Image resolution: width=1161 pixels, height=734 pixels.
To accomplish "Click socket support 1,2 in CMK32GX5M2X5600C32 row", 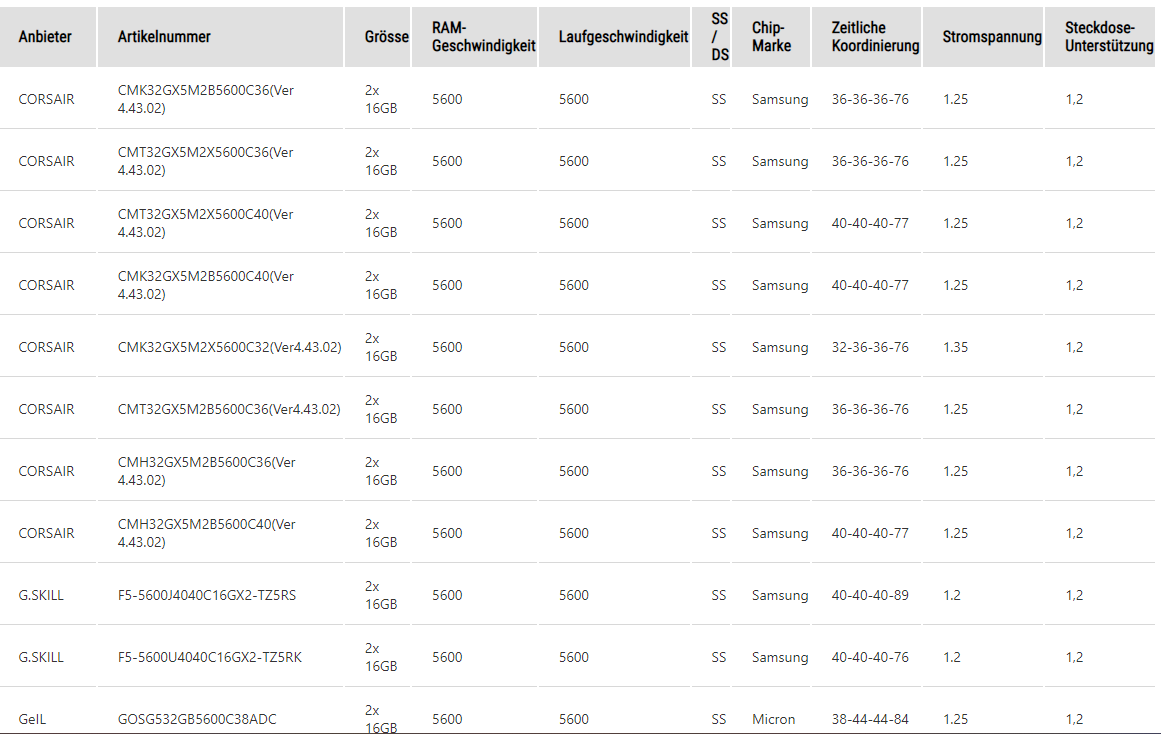I will [x=1074, y=347].
